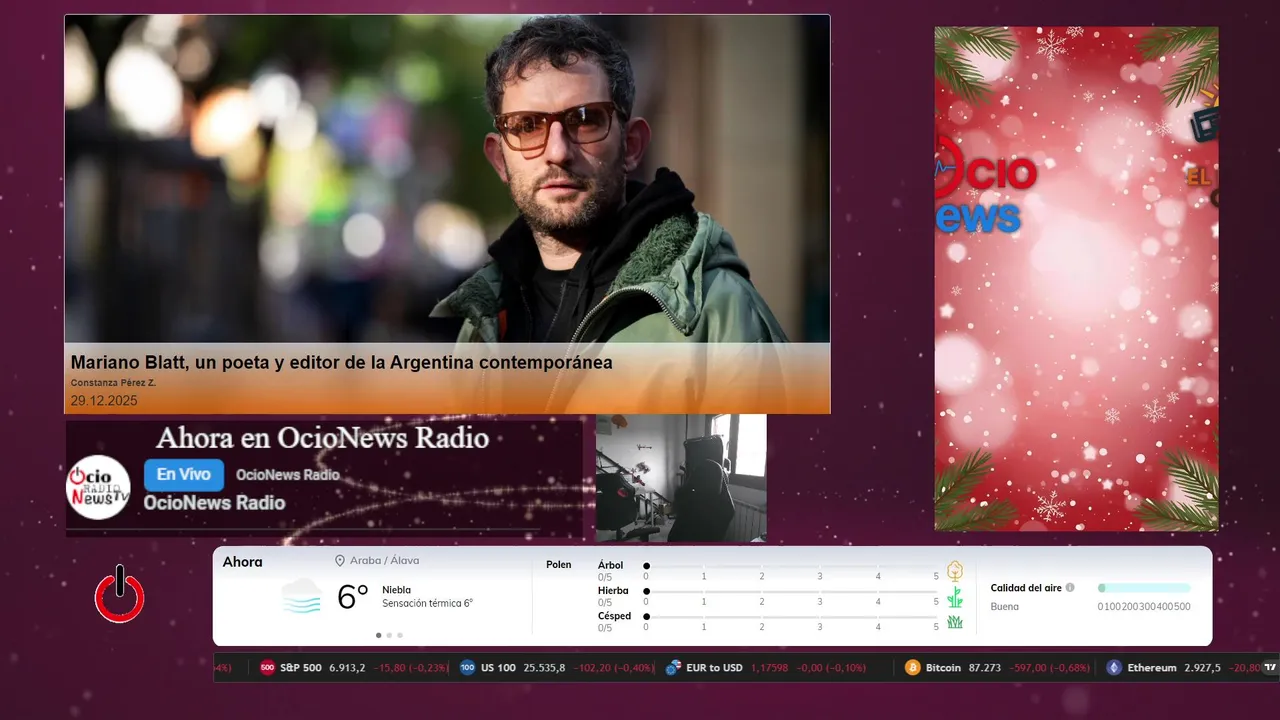The height and width of the screenshot is (720, 1280).
Task: Click the OcioNews Radio TV logo
Action: click(x=98, y=487)
